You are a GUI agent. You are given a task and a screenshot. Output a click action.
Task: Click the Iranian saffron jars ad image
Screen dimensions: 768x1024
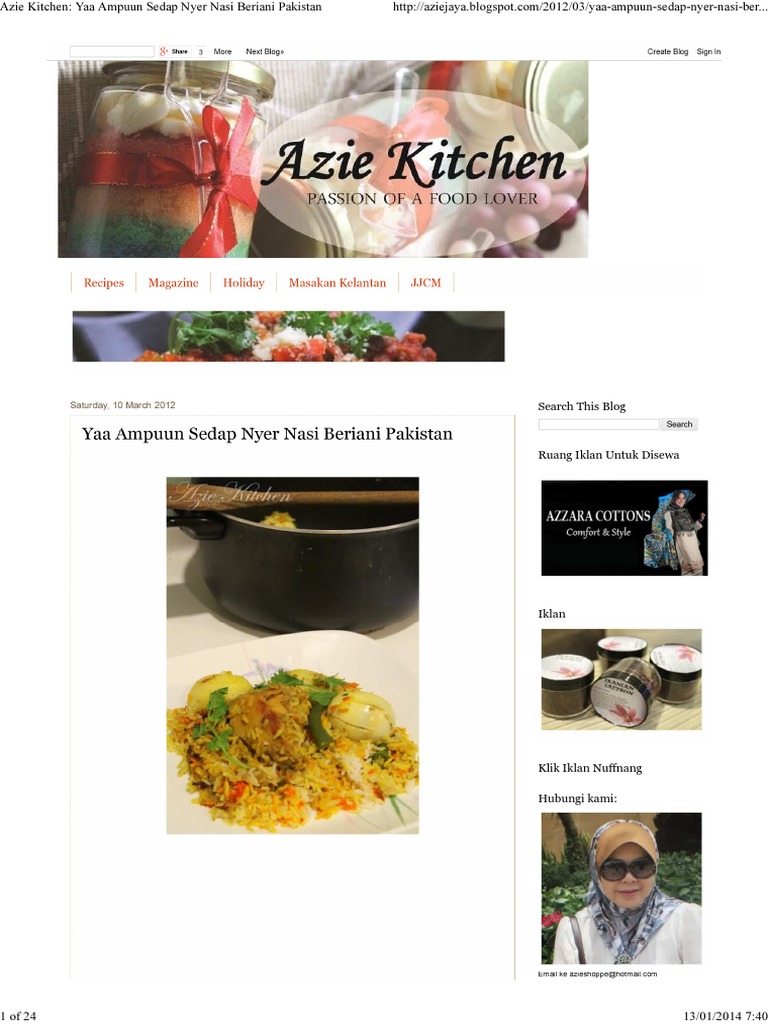tap(621, 679)
